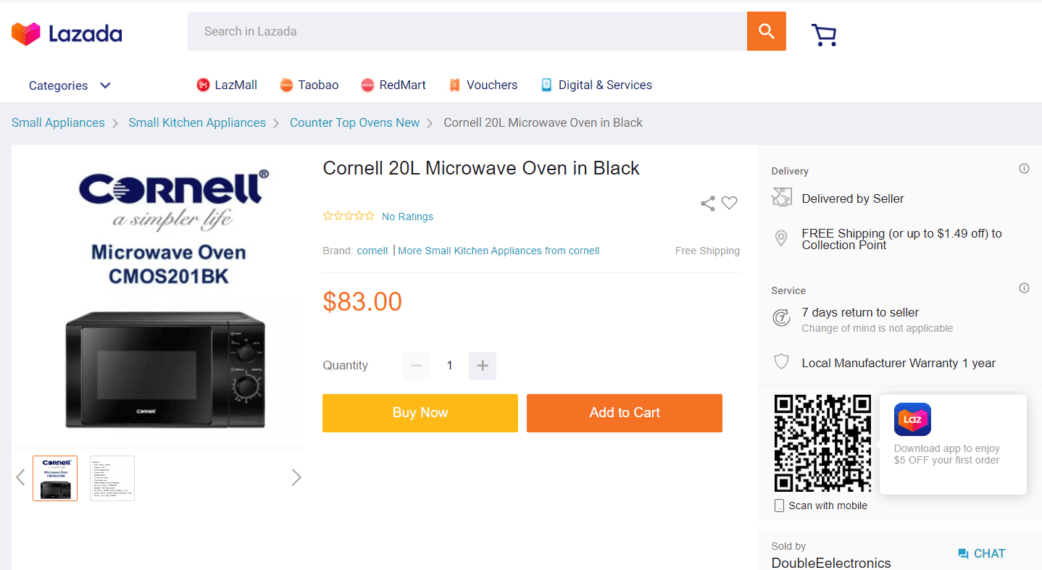Click the Buy Now button
This screenshot has width=1042, height=570.
[420, 413]
